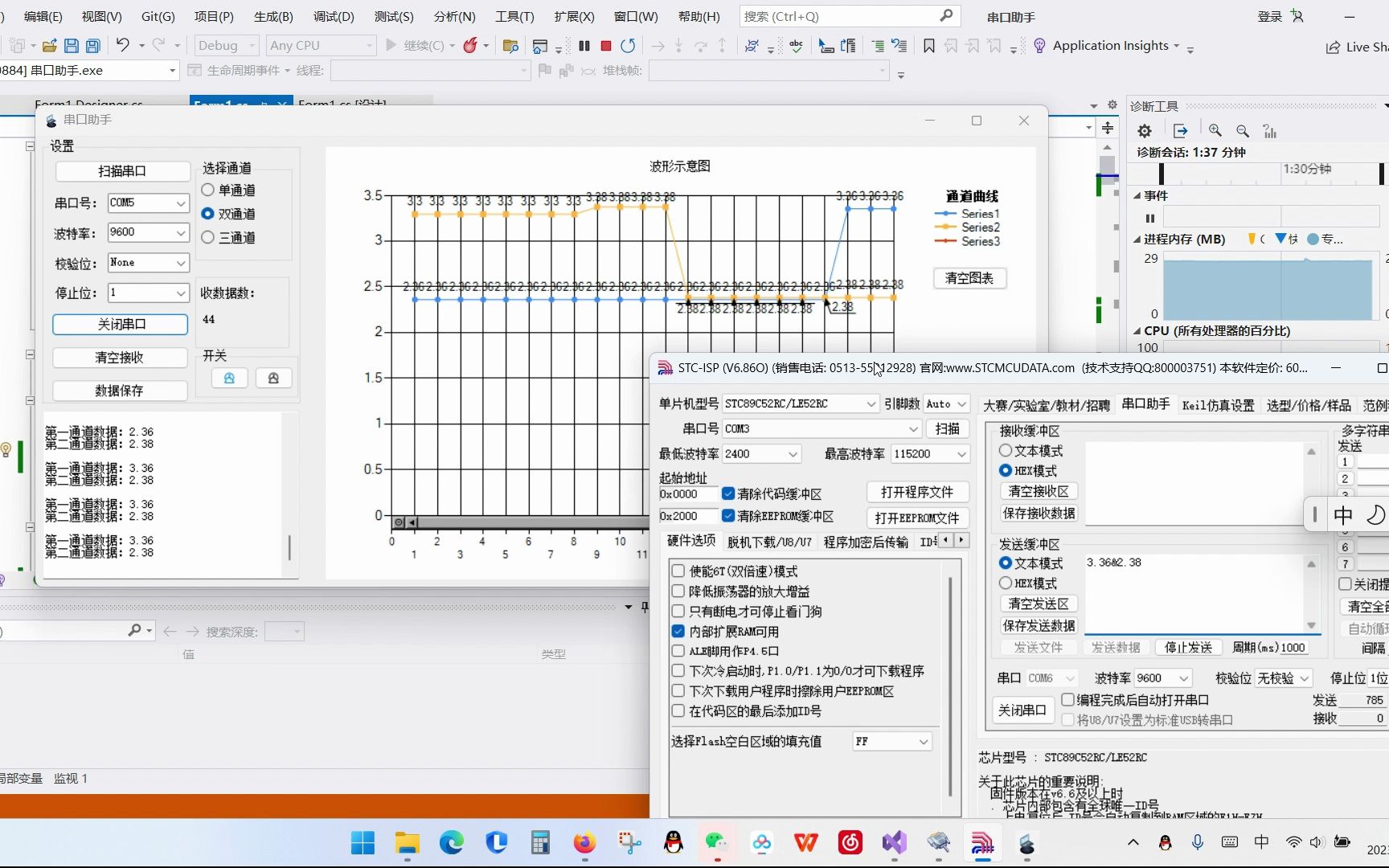1389x868 pixels.
Task: Open diagnostic tools settings gear
Action: [1145, 130]
